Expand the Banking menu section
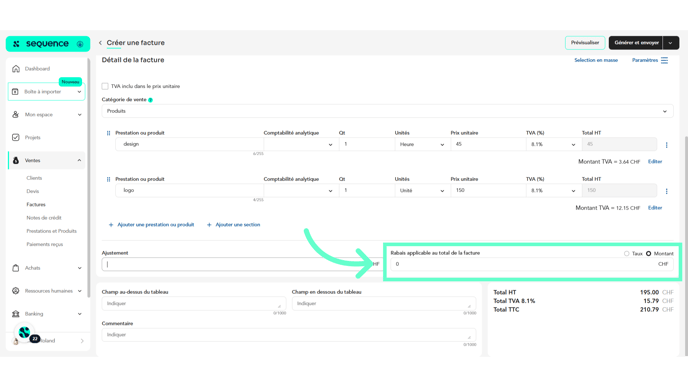Viewport: 688px width, 387px height. pos(79,314)
